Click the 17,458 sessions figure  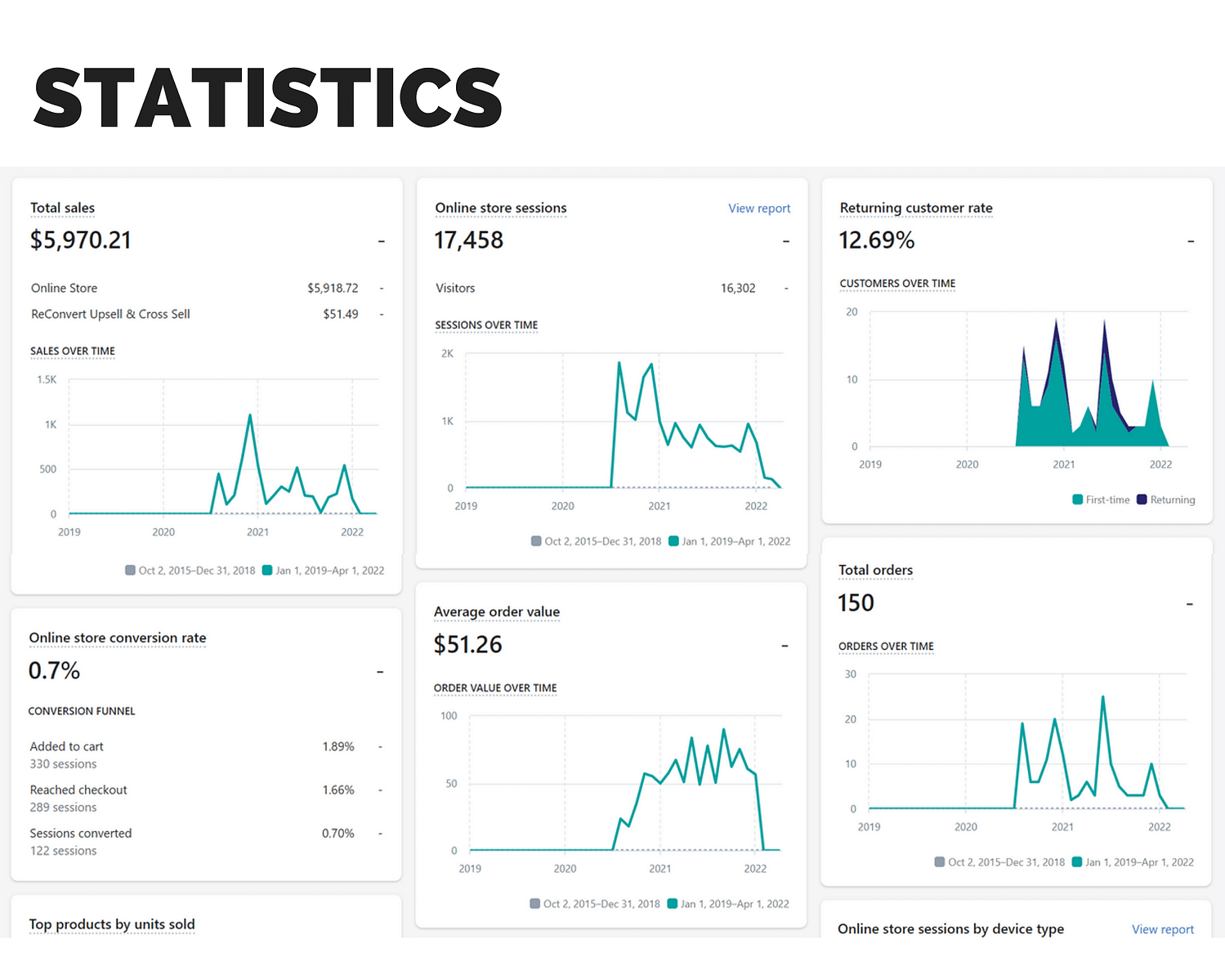click(x=468, y=240)
